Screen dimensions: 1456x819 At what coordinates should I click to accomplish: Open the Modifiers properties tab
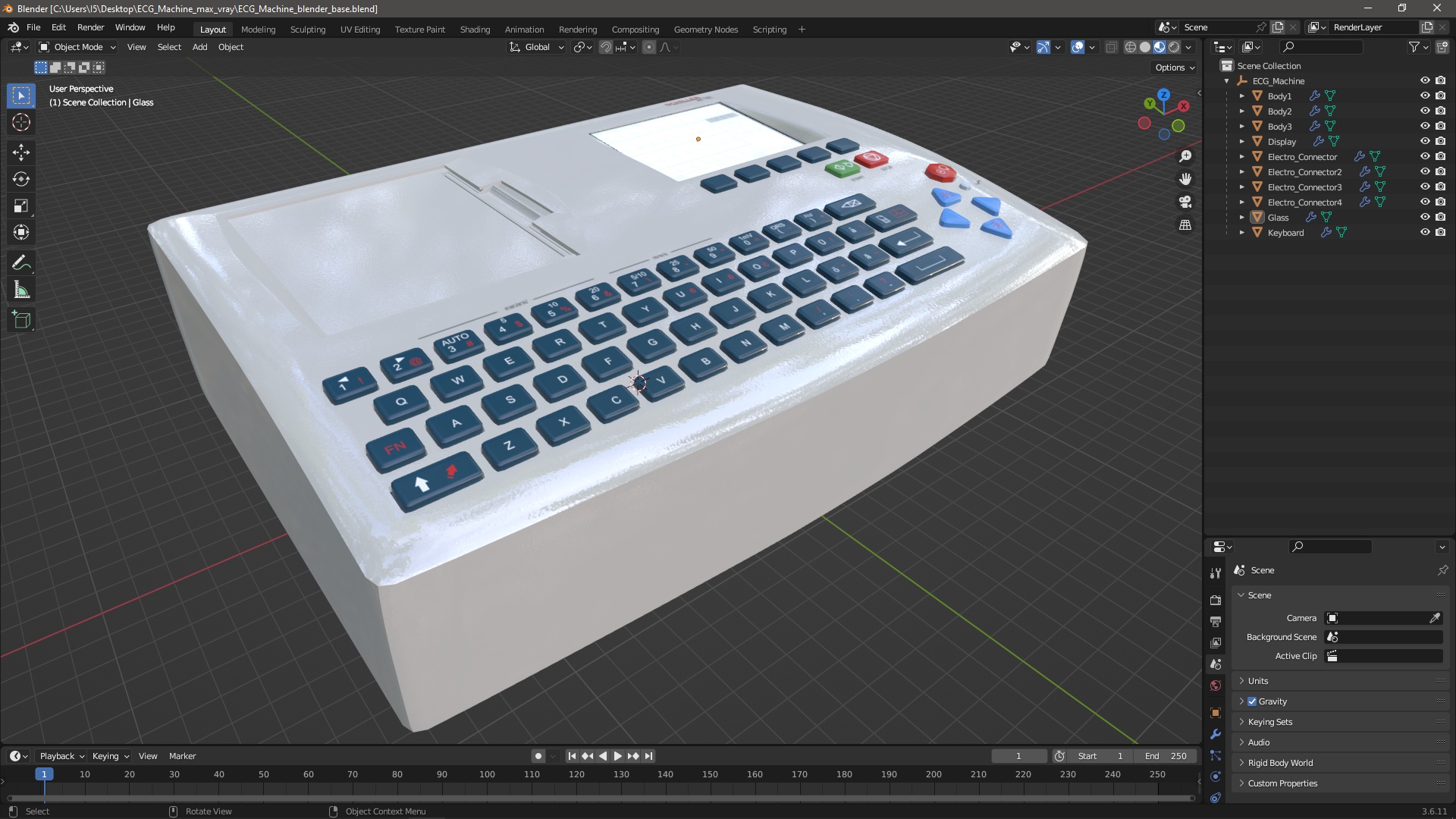coord(1216,734)
